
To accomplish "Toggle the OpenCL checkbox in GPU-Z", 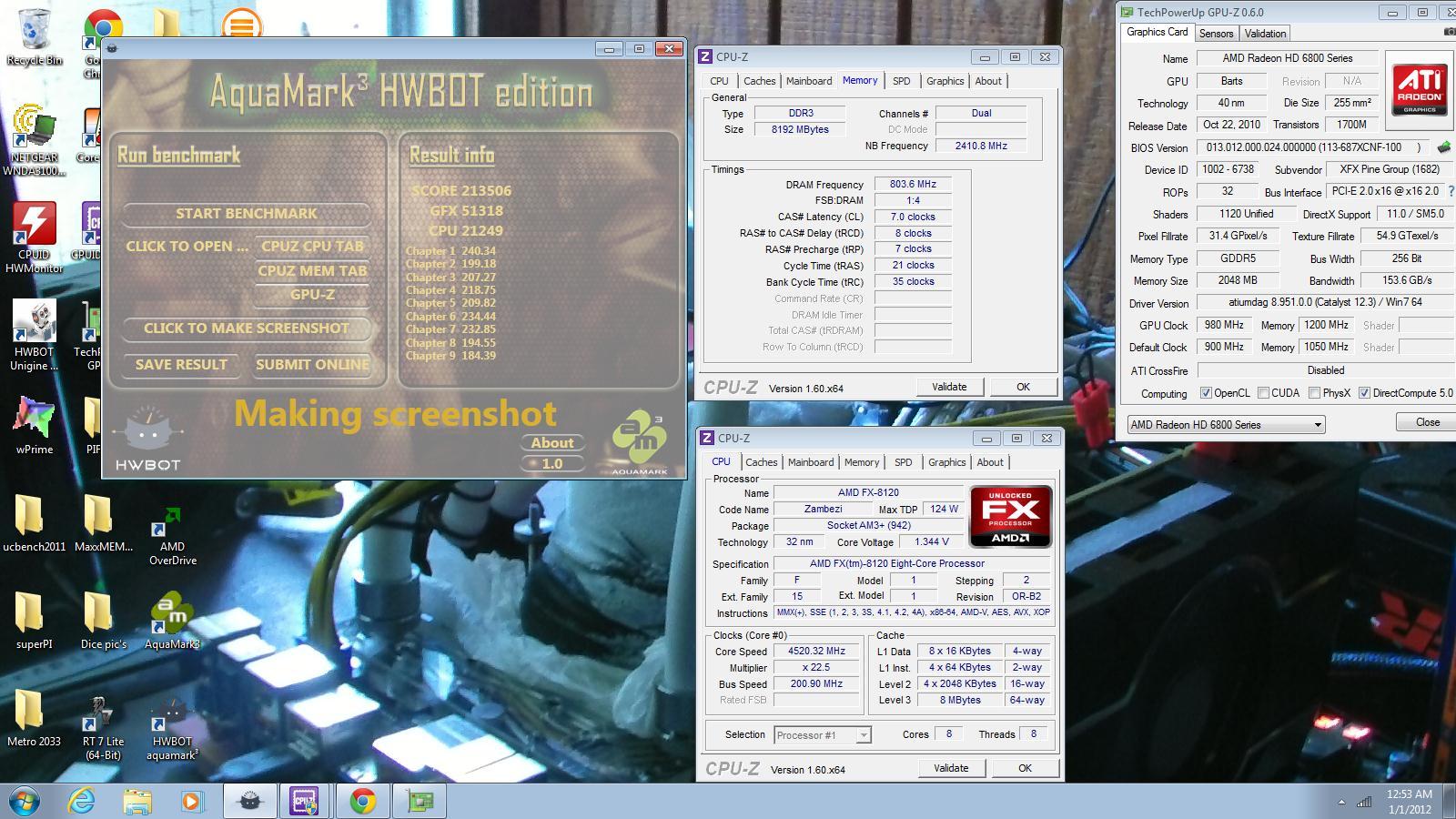I will pyautogui.click(x=1206, y=393).
